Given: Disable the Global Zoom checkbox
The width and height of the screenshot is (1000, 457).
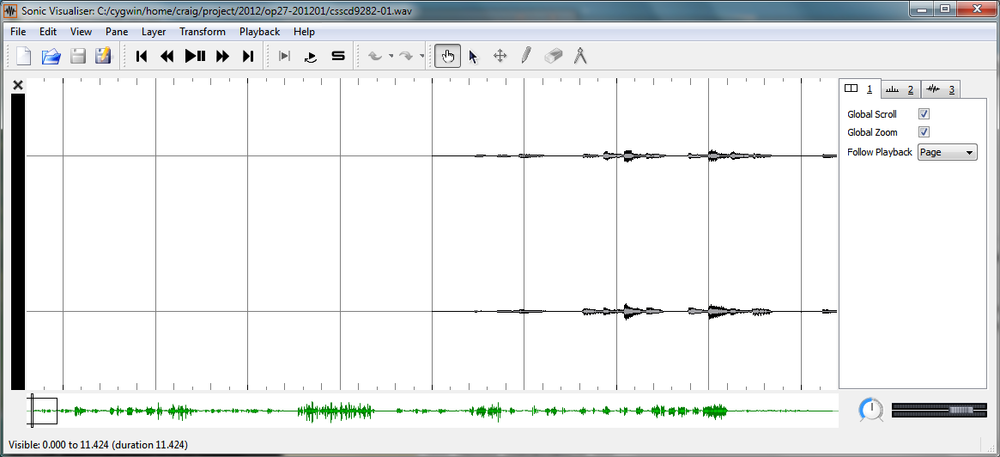Looking at the screenshot, I should (924, 132).
